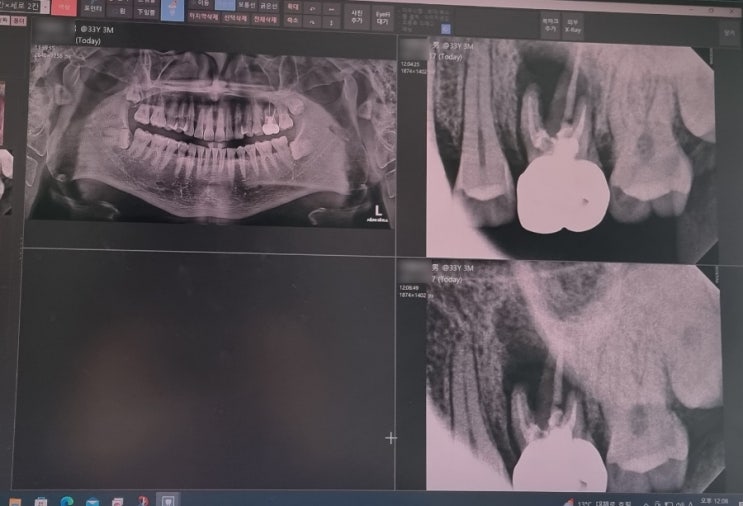
Task: Open Microsoft Edge from the taskbar
Action: [x=67, y=501]
